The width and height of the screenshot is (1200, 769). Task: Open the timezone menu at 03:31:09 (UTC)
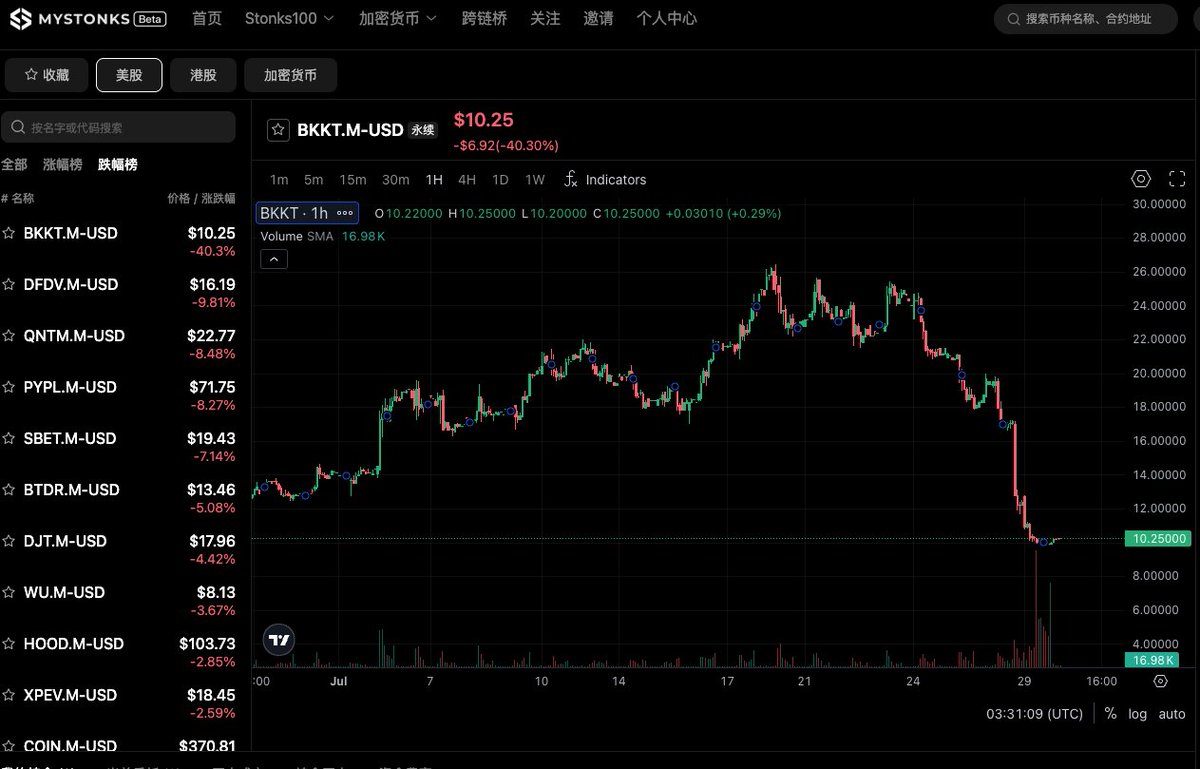1034,714
